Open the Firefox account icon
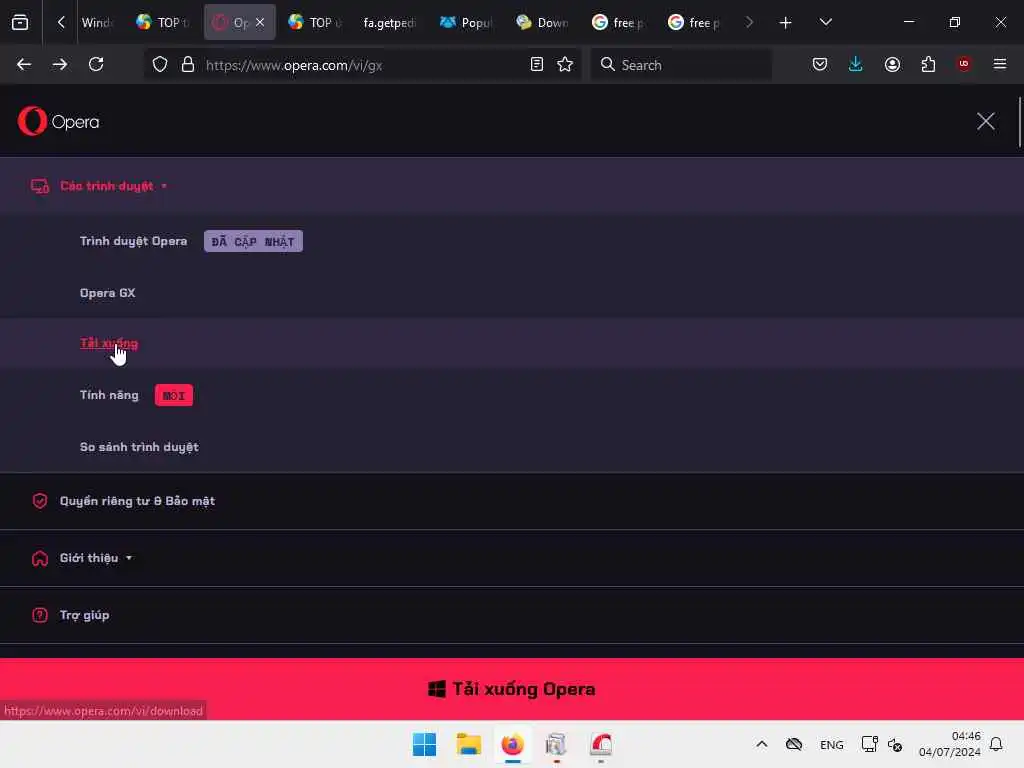The image size is (1024, 768). click(892, 64)
